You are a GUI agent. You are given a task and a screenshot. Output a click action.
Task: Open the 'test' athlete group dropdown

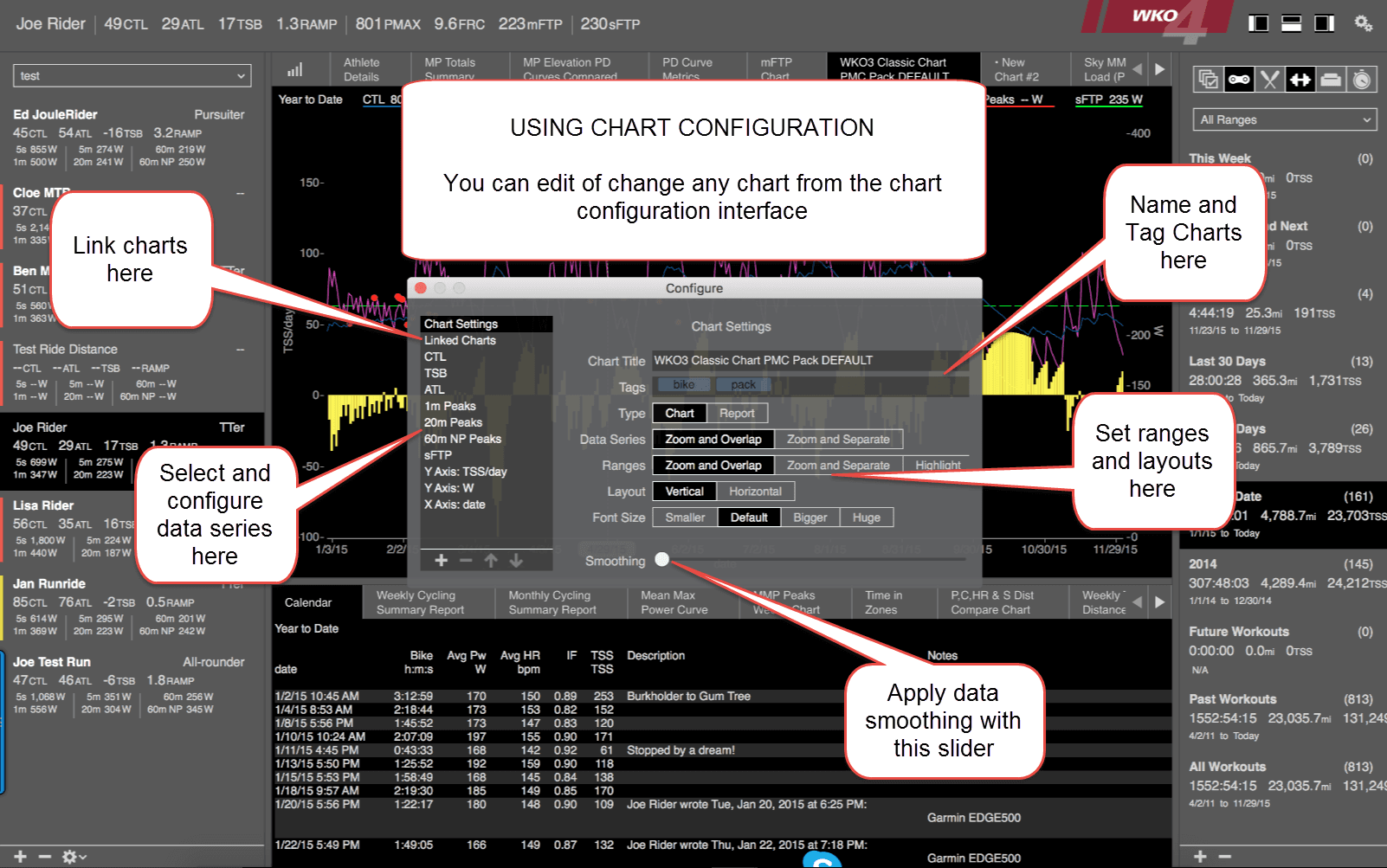click(132, 76)
